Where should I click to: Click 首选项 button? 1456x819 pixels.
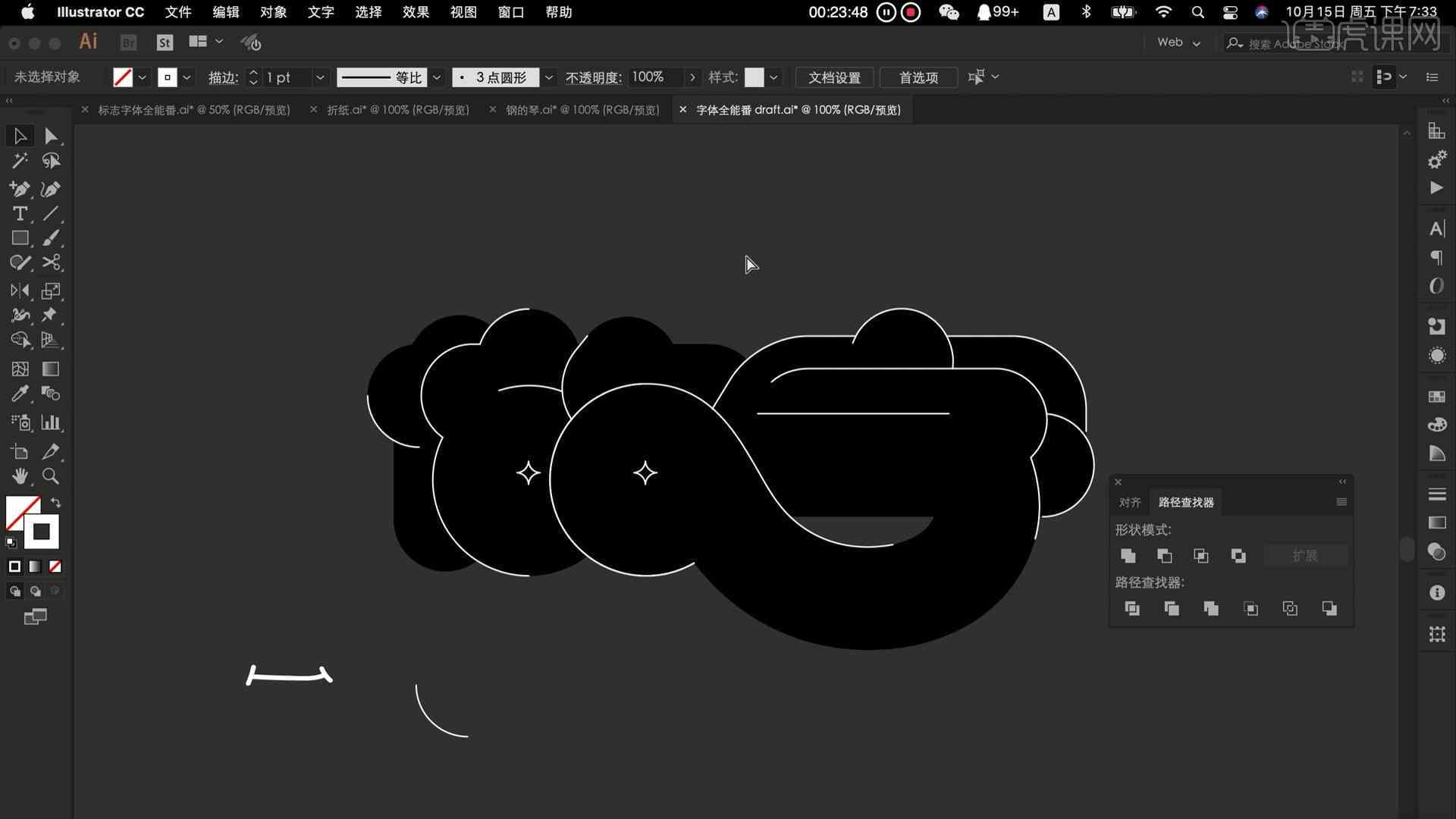918,77
